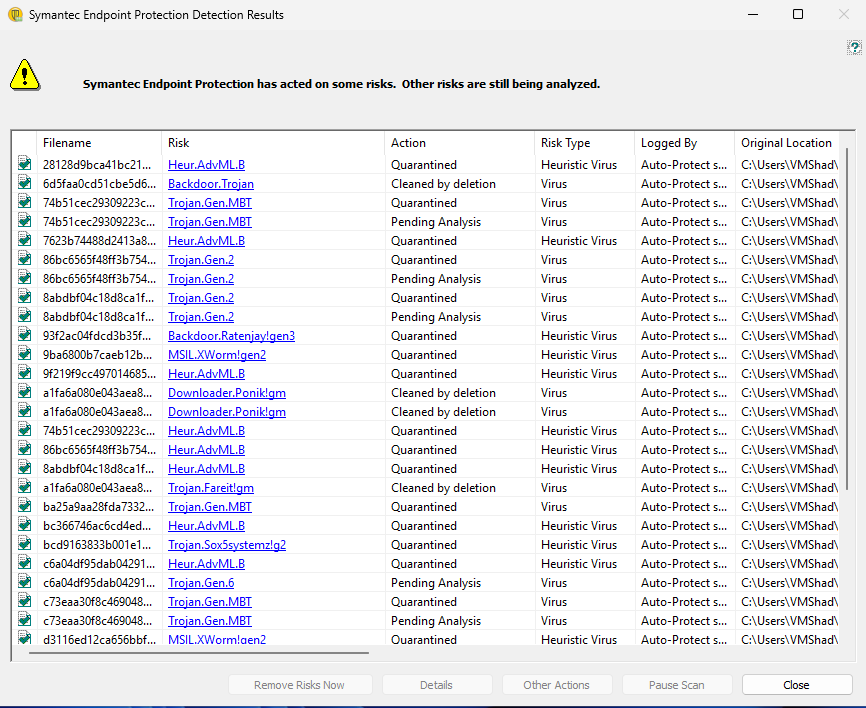
Task: Click row icon of quarantined 74b51cec29309223c Trojan.Gen.MBT row
Action: pyautogui.click(x=24, y=202)
